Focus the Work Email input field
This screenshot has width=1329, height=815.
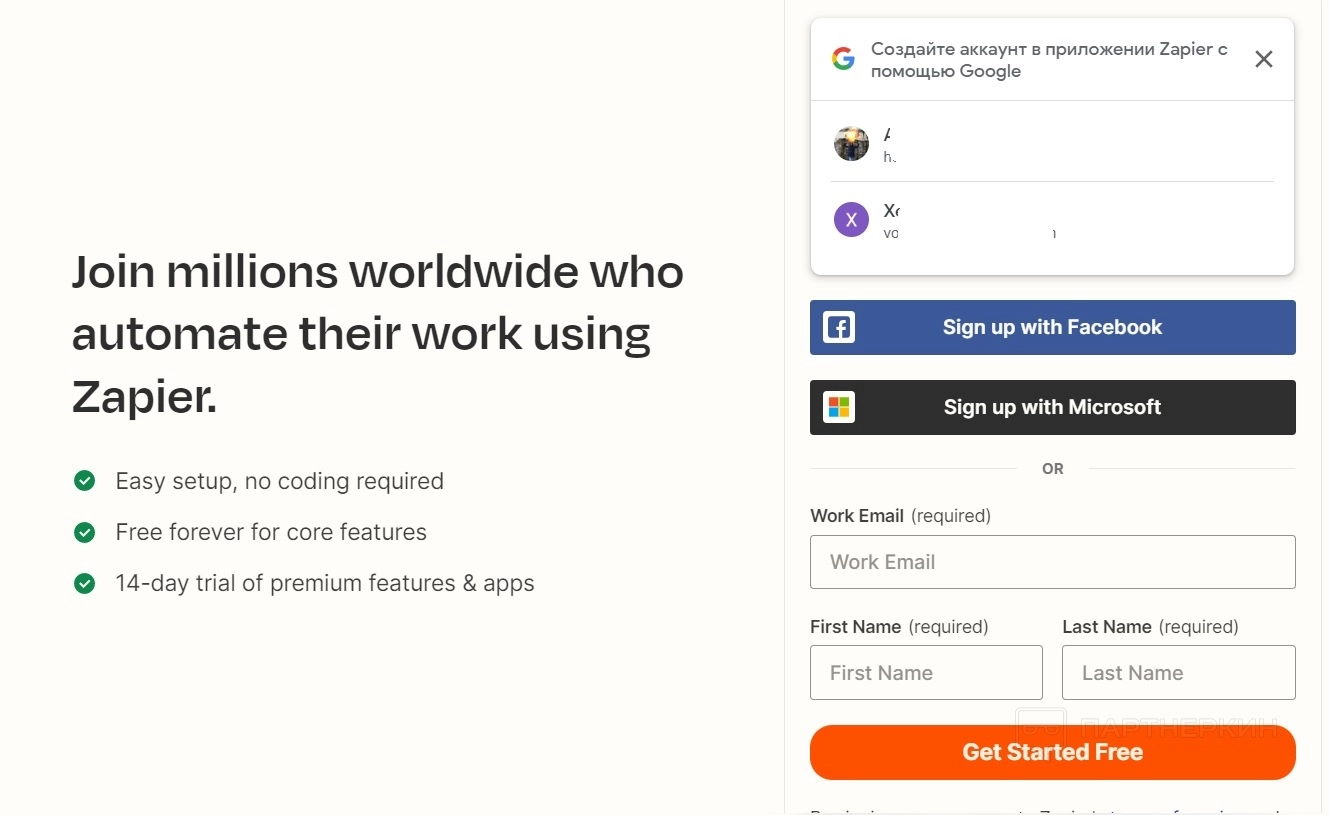click(x=1052, y=562)
